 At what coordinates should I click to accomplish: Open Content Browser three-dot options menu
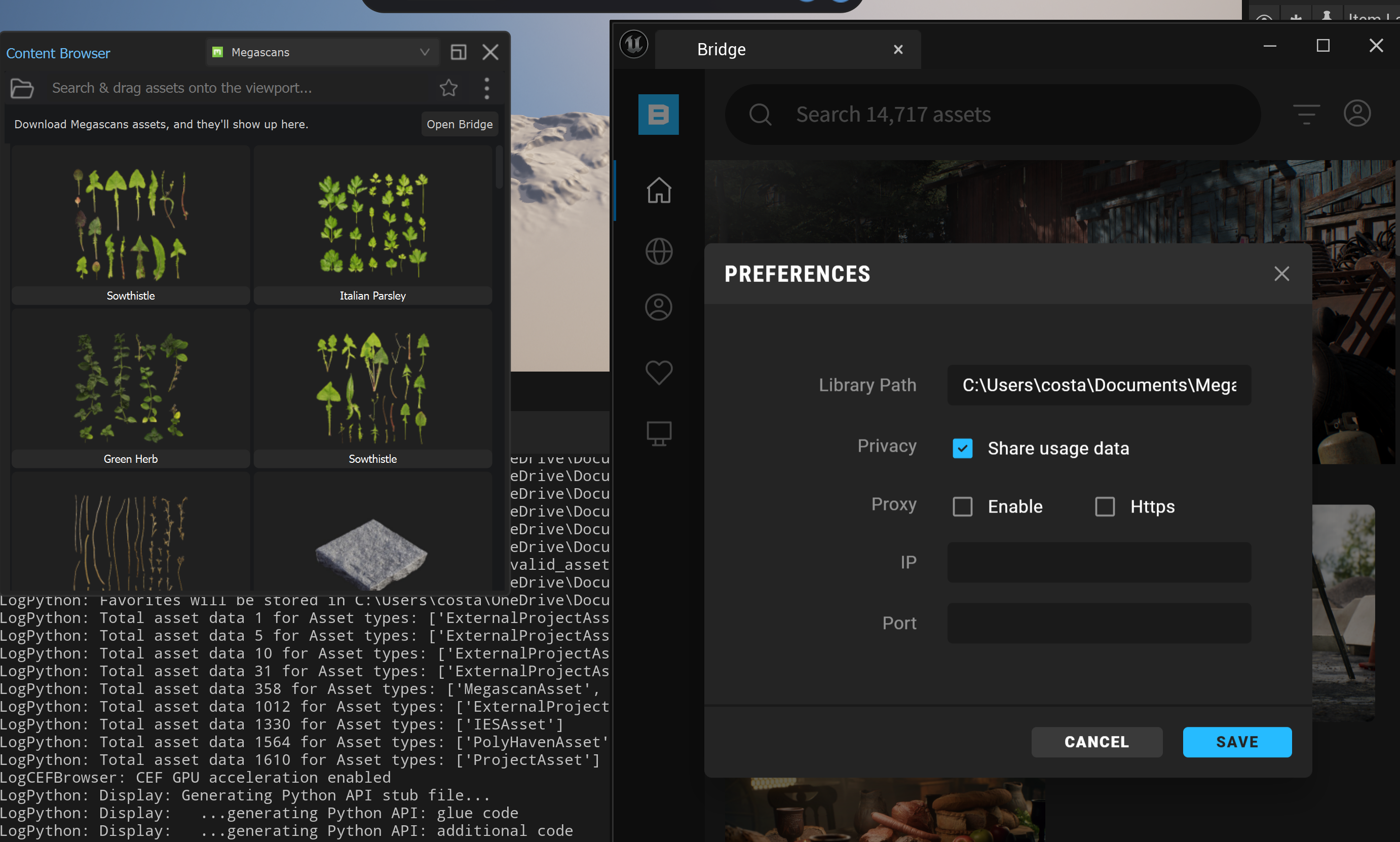486,88
